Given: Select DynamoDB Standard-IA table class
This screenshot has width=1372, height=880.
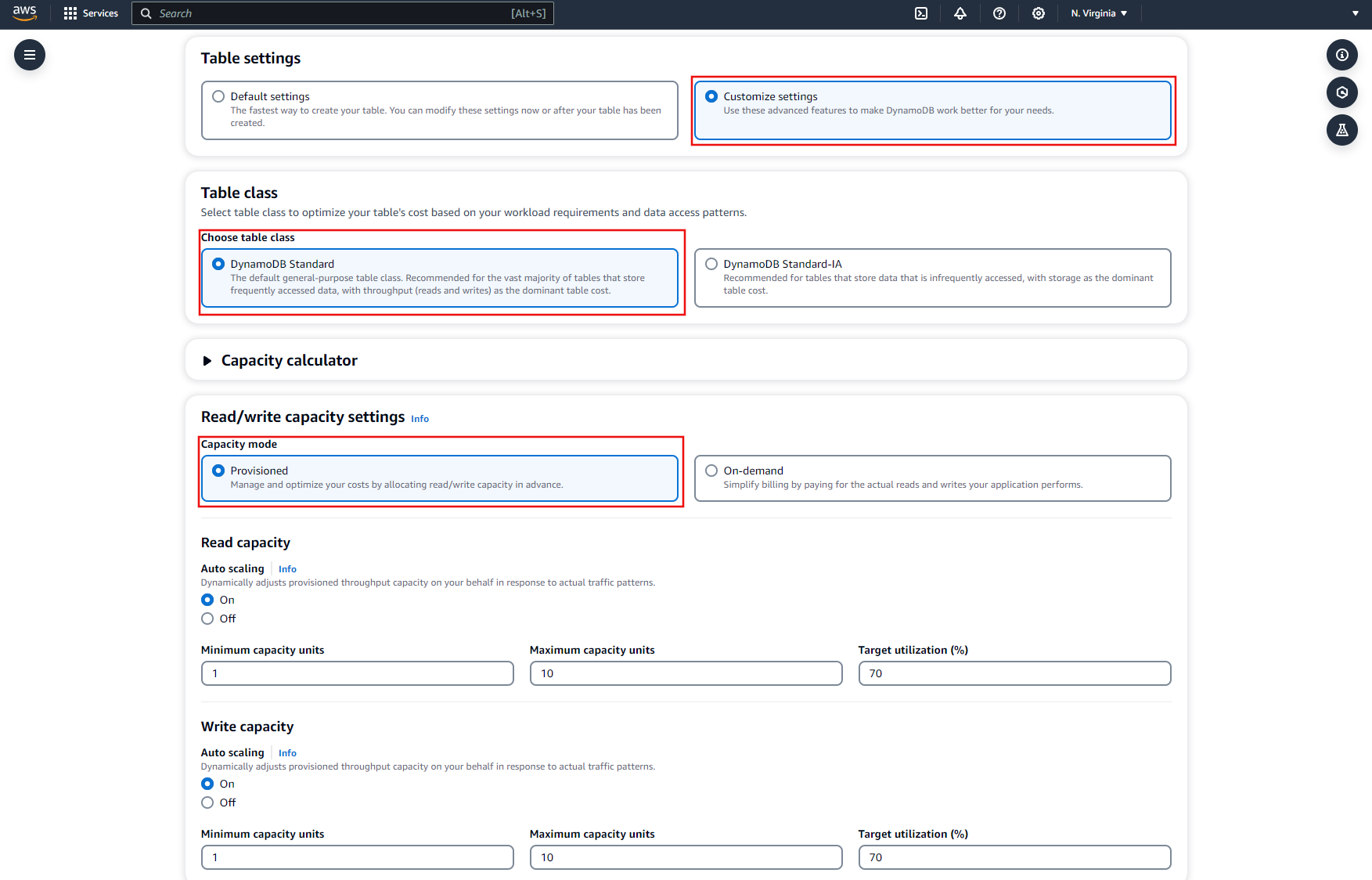Looking at the screenshot, I should (711, 263).
